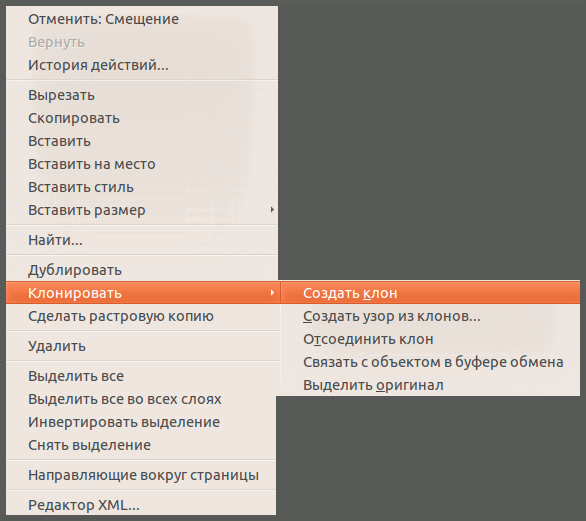Choose 'Выделить оригинал' in the submenu
The width and height of the screenshot is (586, 521).
[x=430, y=385]
